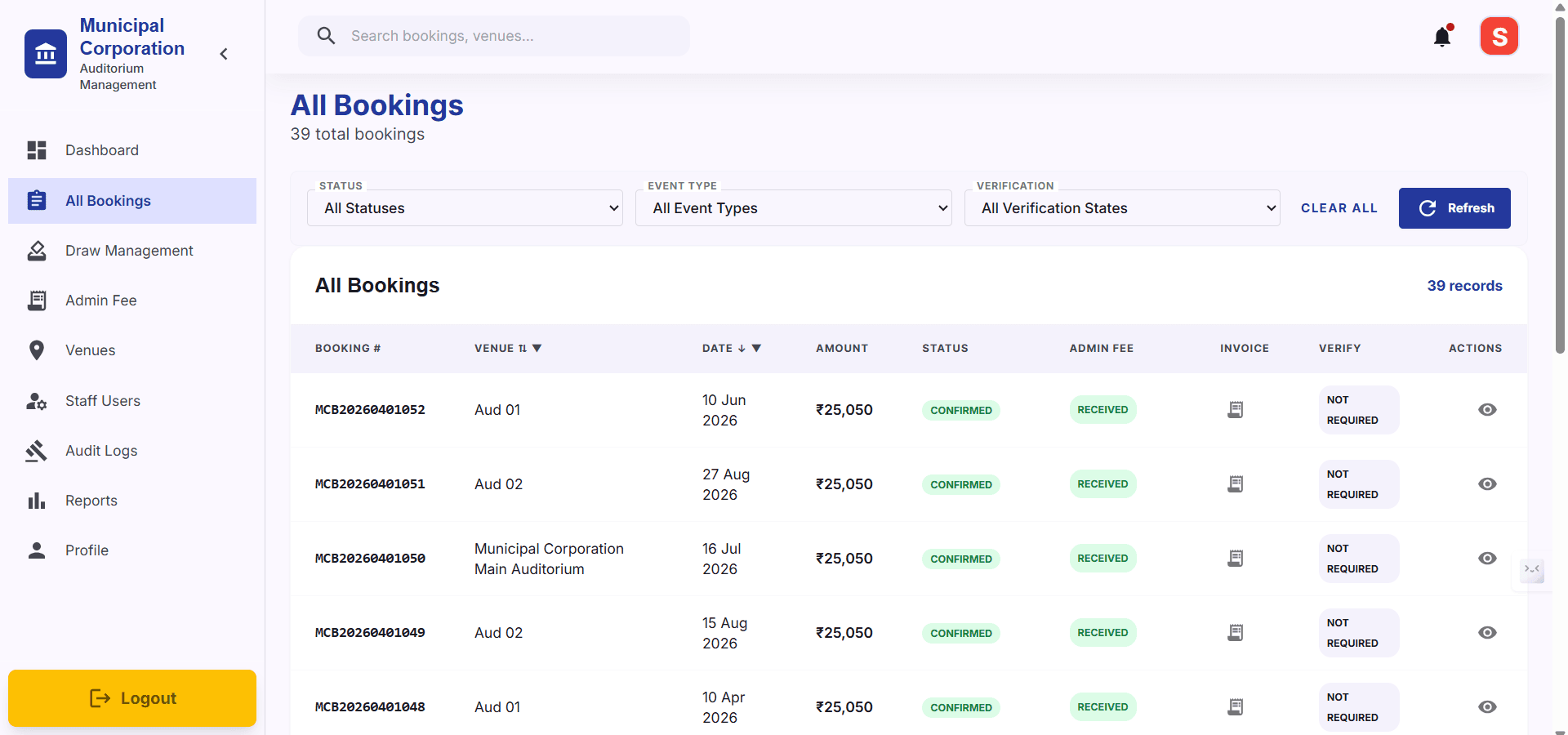Go to Dashboard in sidebar

[x=132, y=150]
